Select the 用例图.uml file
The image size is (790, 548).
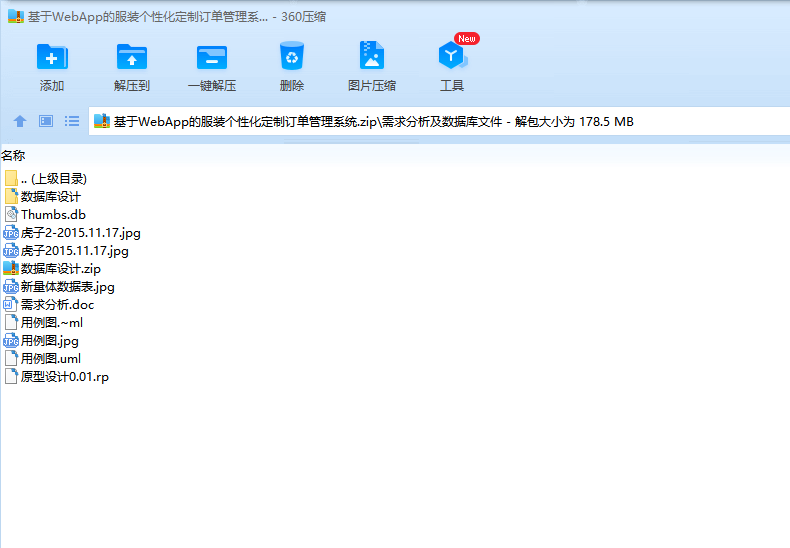[43, 359]
